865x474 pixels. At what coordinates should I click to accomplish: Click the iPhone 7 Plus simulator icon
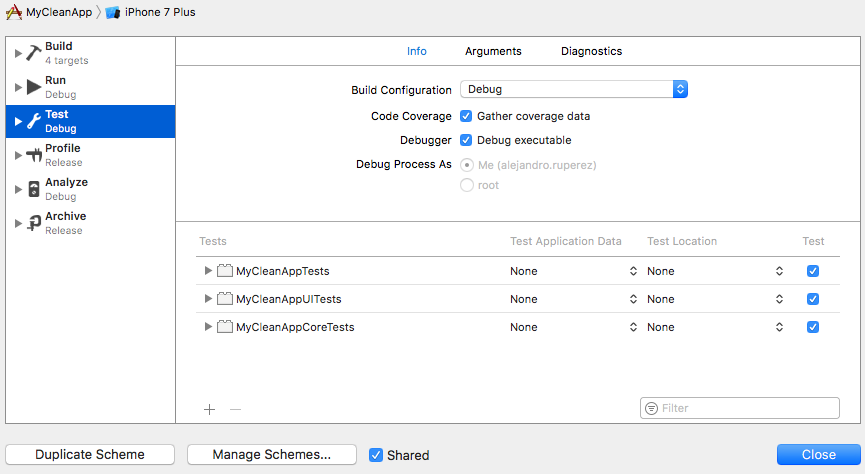pyautogui.click(x=113, y=13)
